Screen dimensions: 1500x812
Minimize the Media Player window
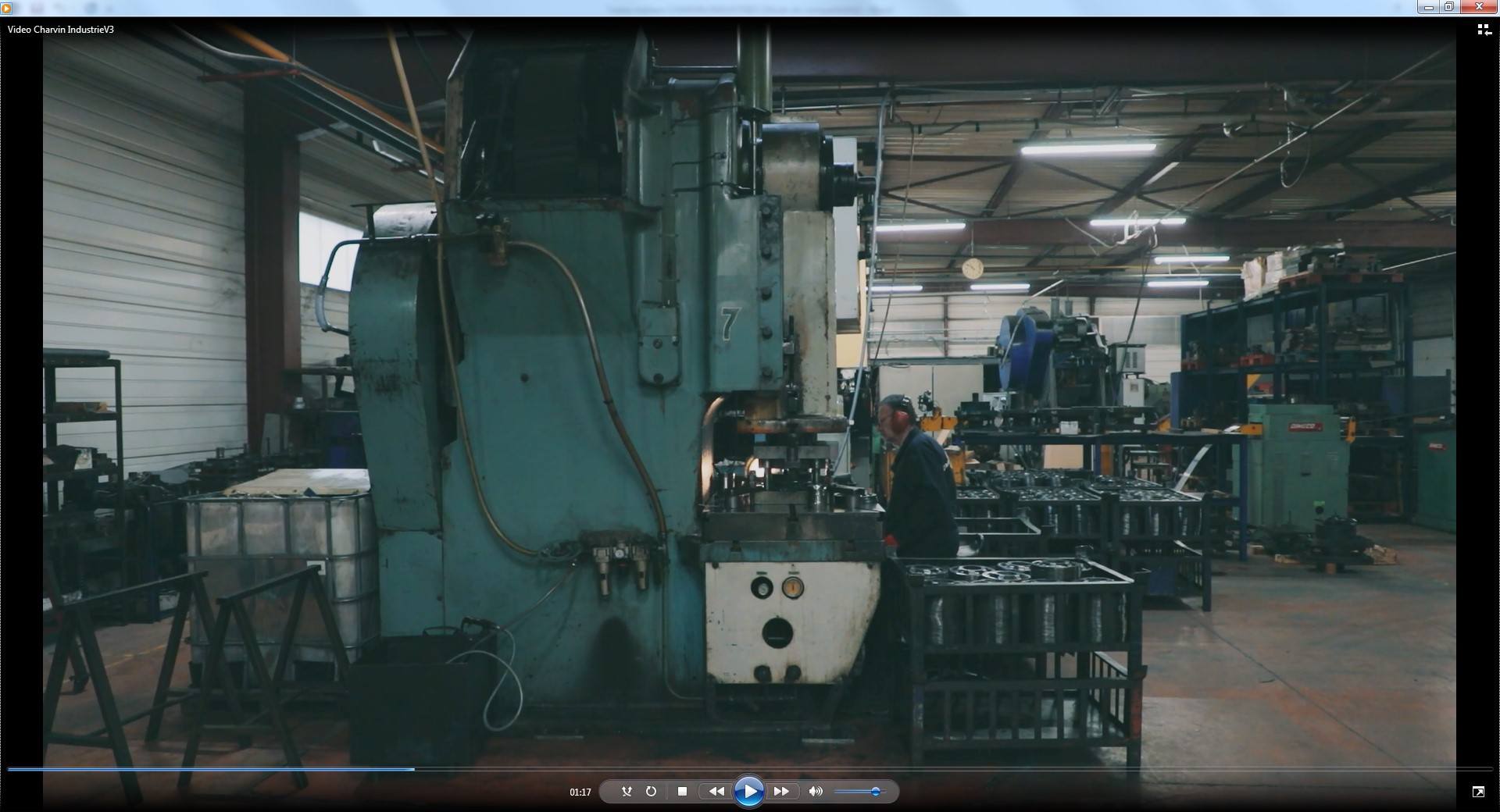pos(1428,7)
